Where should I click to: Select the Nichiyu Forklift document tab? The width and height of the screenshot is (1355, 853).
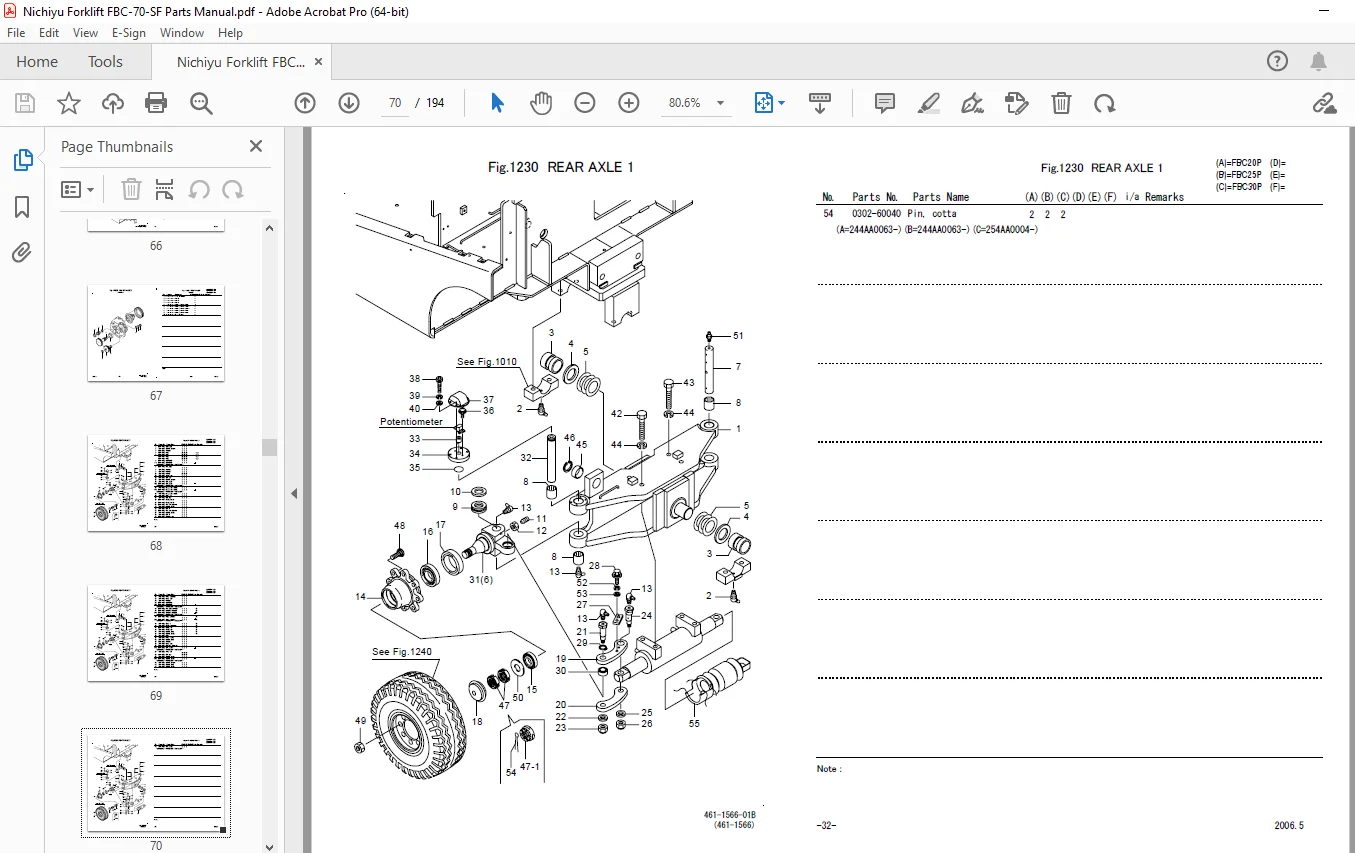point(240,62)
